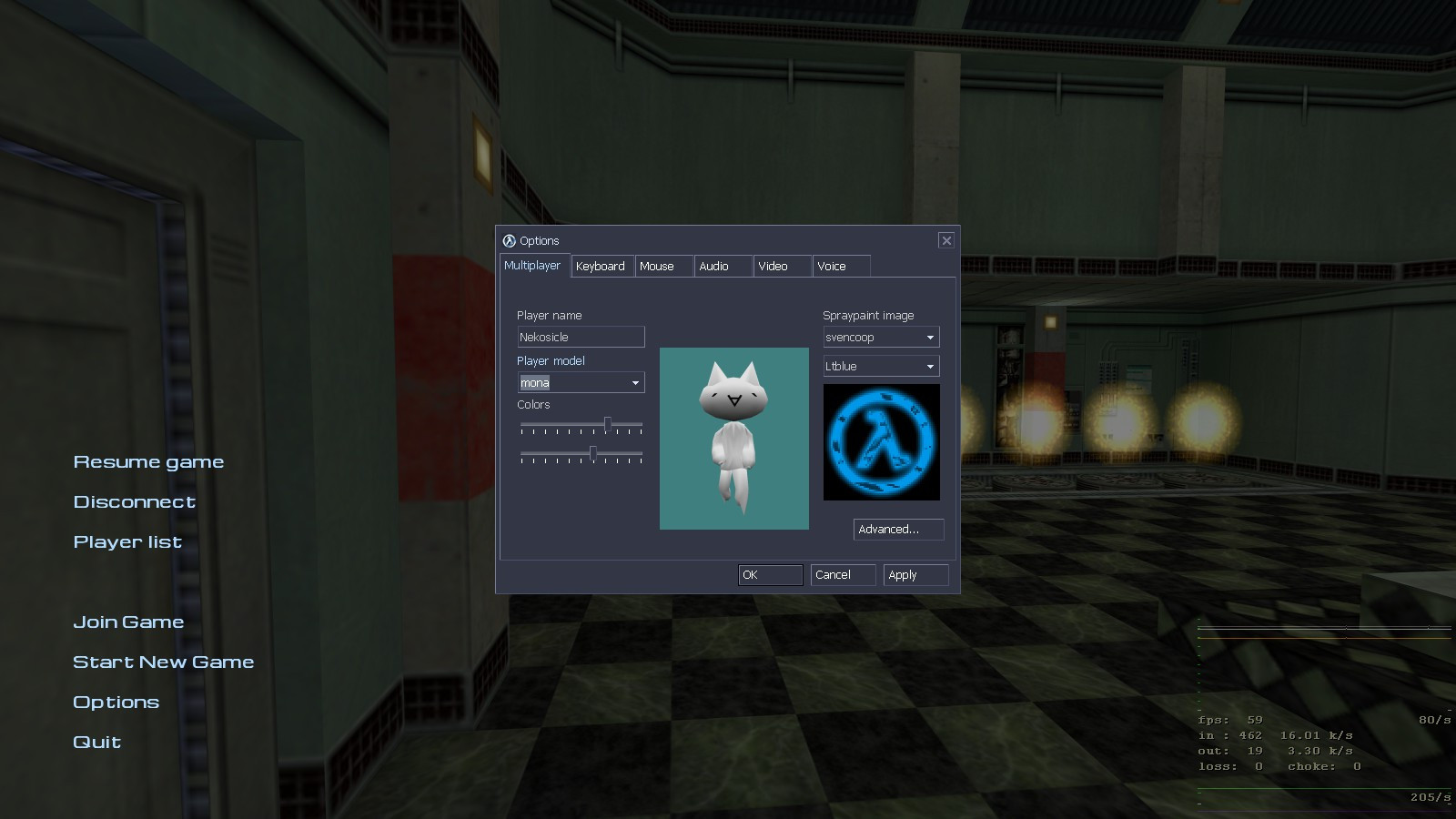Confirm settings with the OK button

[769, 574]
